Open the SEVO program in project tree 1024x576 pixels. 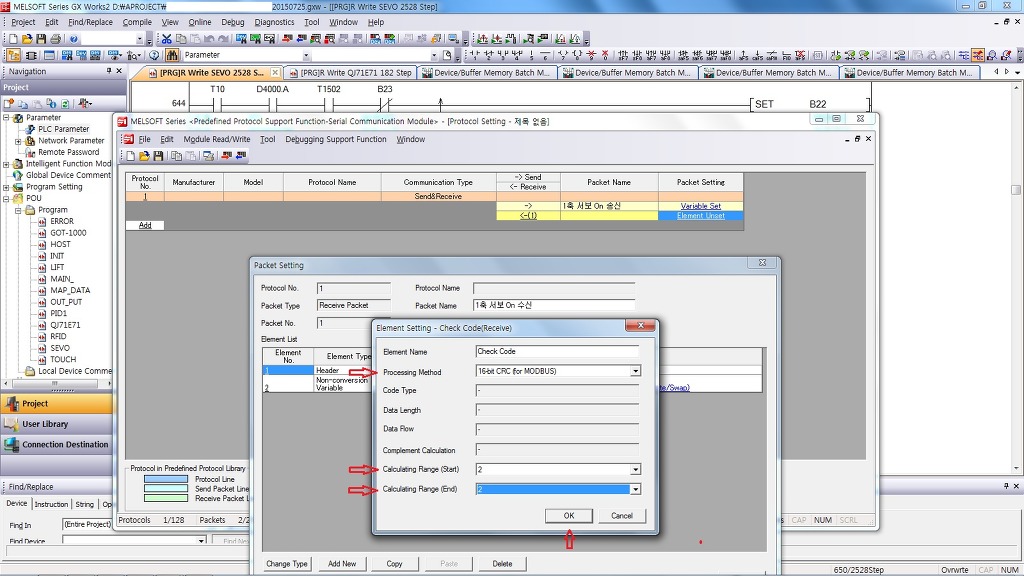[x=60, y=348]
